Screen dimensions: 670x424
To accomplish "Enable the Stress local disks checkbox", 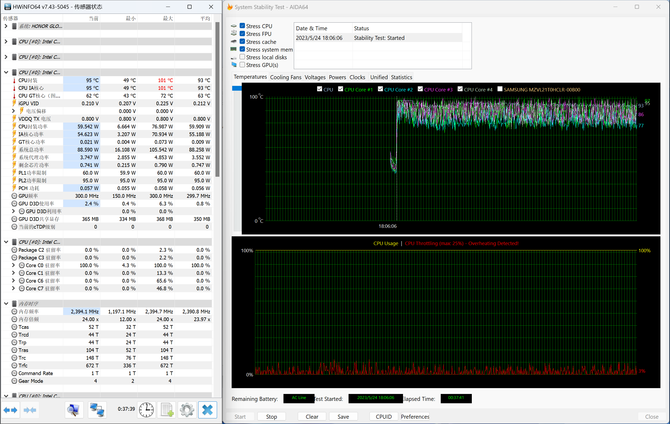I will 242,57.
